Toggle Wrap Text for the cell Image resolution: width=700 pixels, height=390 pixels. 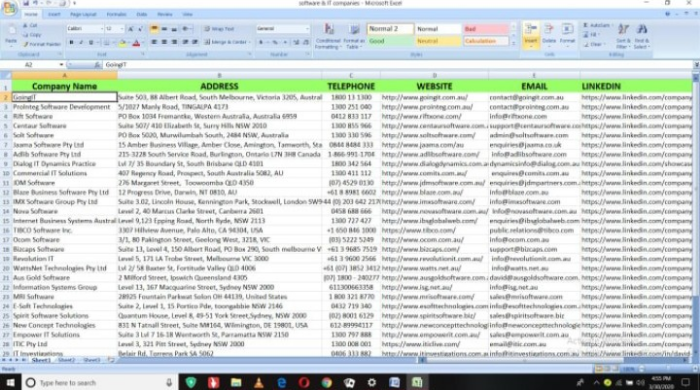(x=219, y=29)
